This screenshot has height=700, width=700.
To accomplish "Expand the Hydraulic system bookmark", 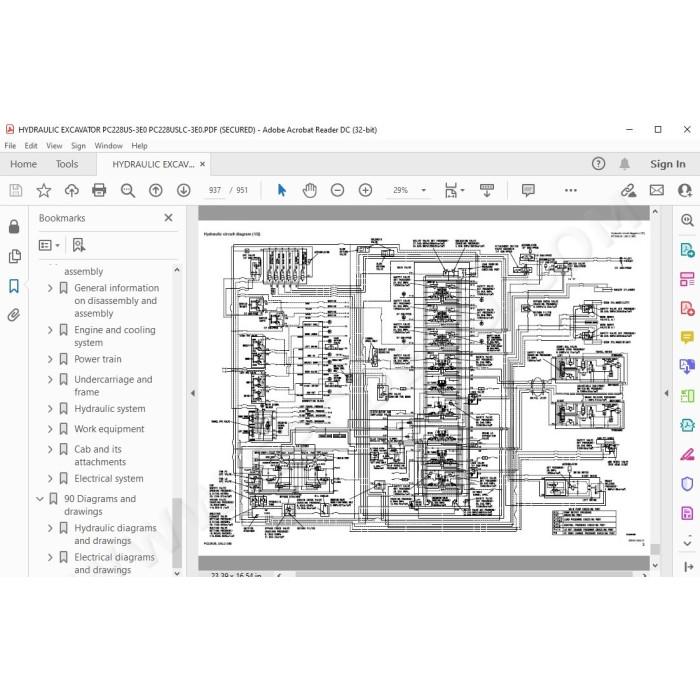I will coord(50,408).
